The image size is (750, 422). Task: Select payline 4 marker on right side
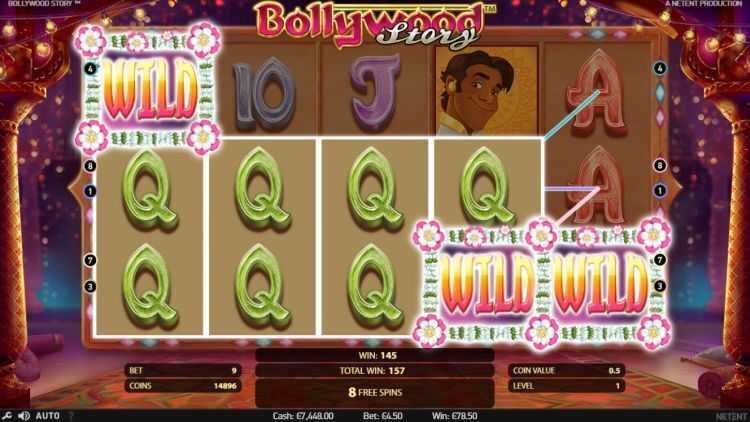(660, 68)
